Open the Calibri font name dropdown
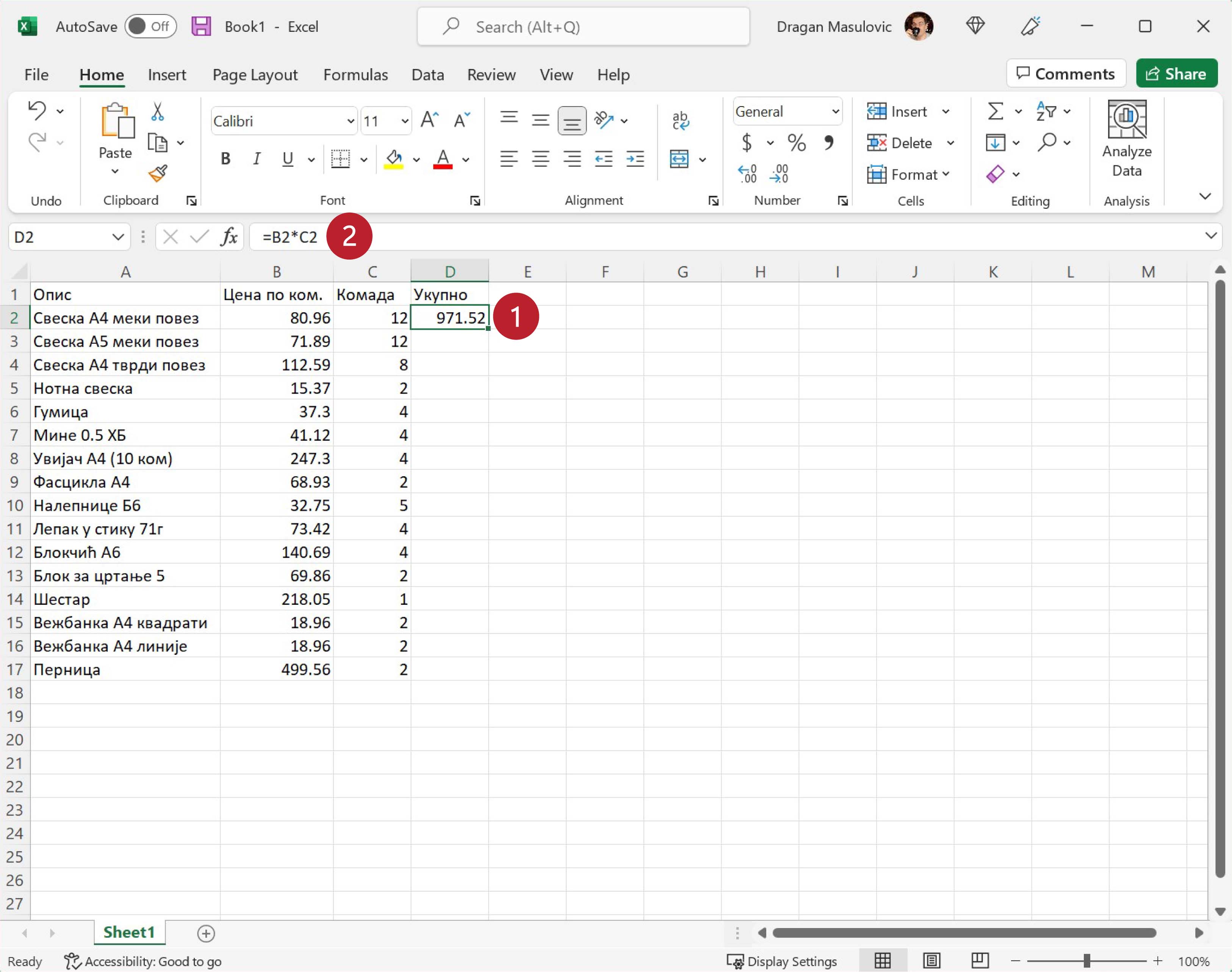 coord(351,121)
